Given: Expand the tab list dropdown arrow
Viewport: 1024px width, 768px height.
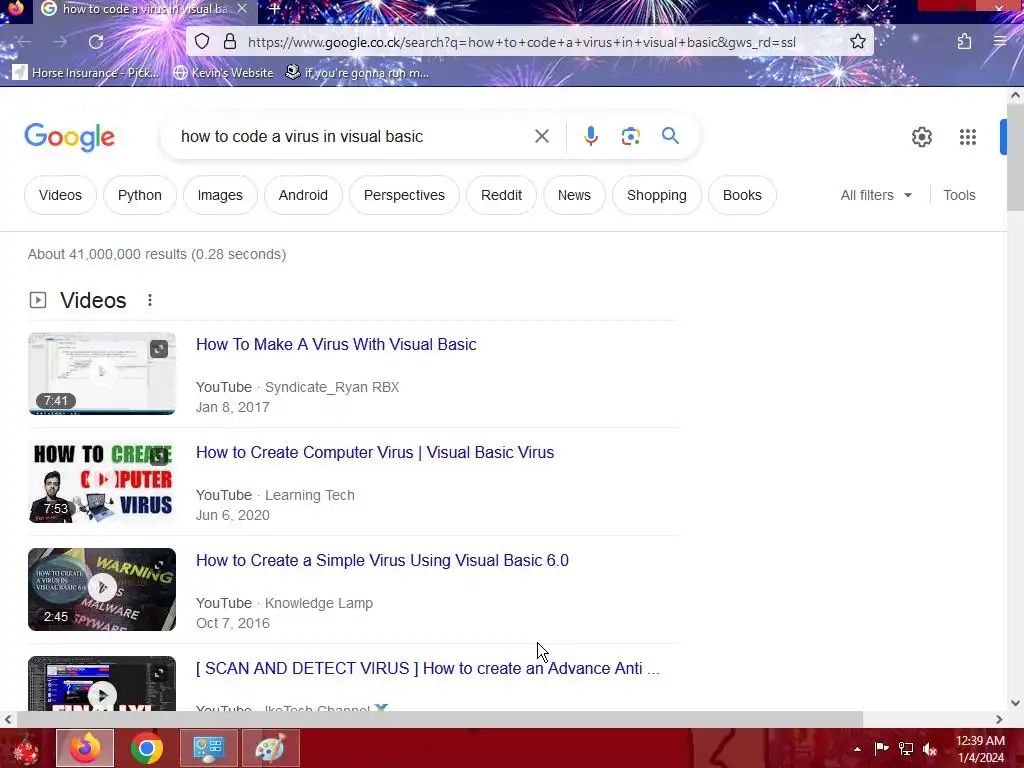Looking at the screenshot, I should pos(872,8).
